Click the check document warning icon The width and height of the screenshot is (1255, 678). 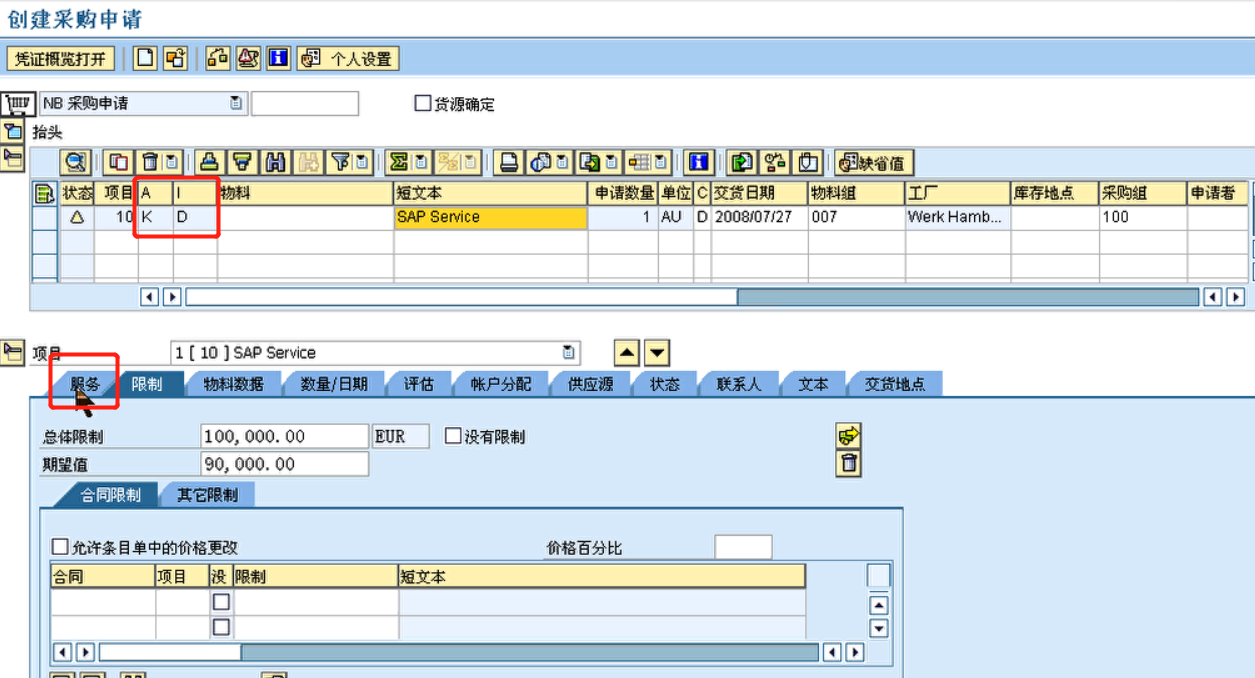pos(248,58)
